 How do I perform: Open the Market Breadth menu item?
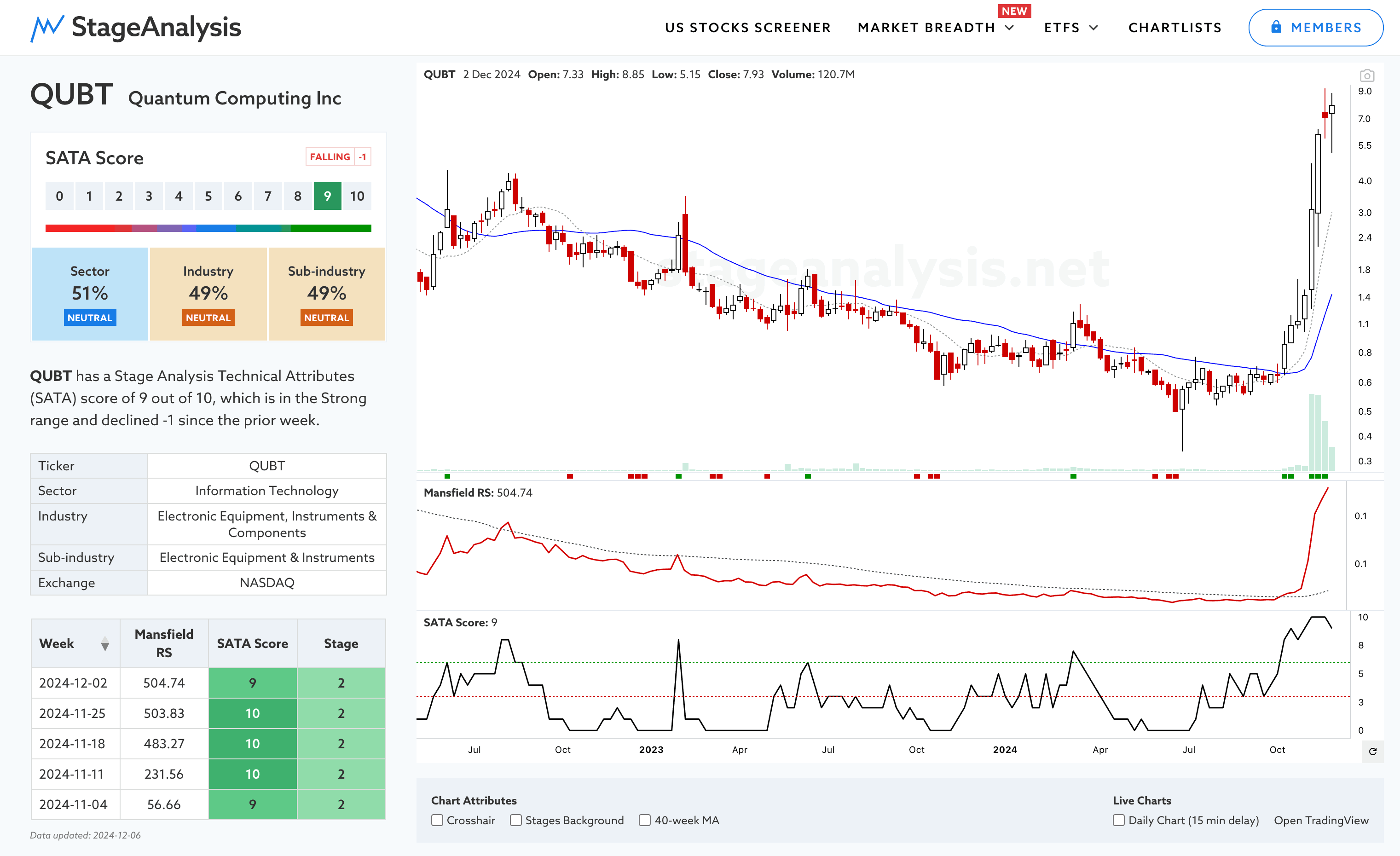pos(926,28)
